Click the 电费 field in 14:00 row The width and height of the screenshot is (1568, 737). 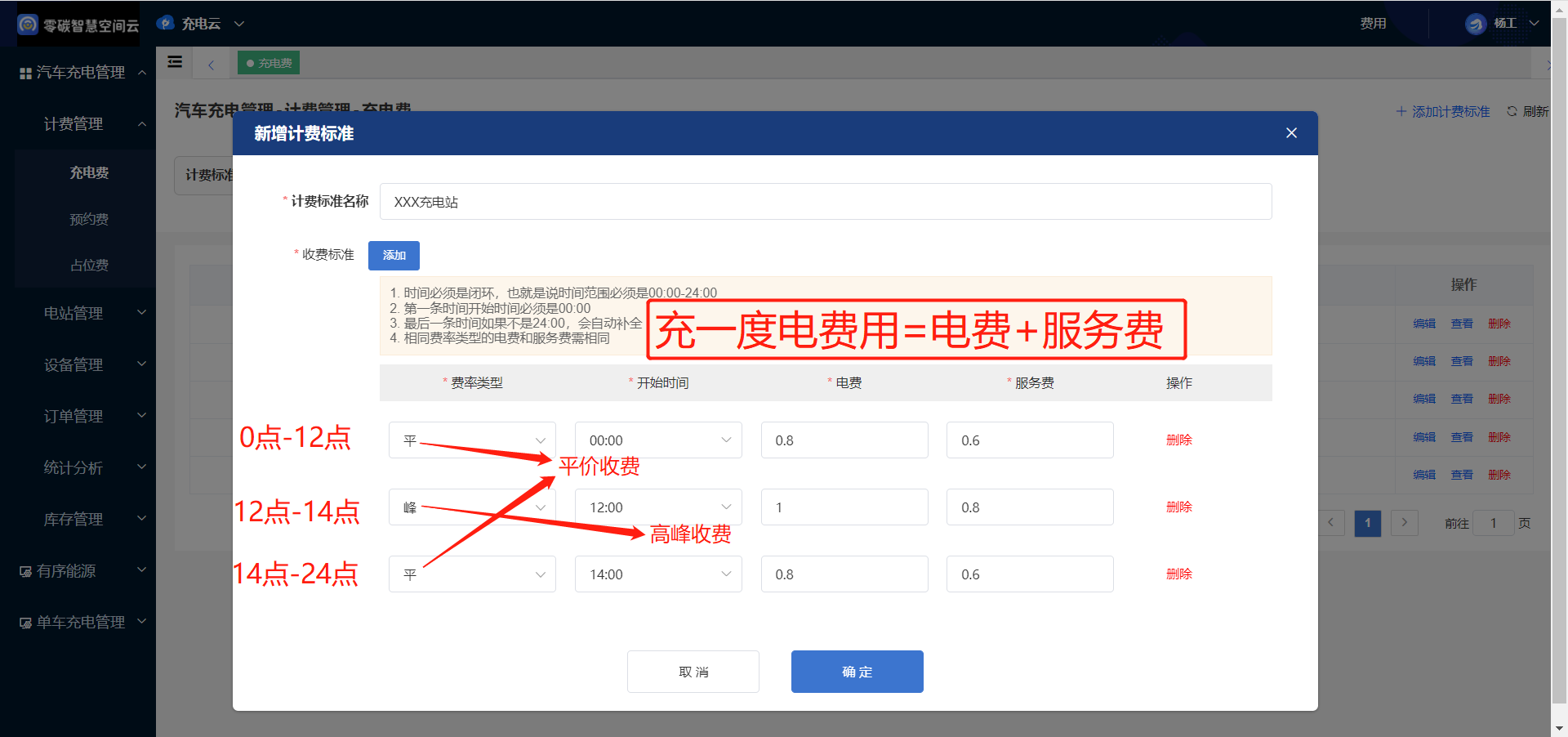844,574
